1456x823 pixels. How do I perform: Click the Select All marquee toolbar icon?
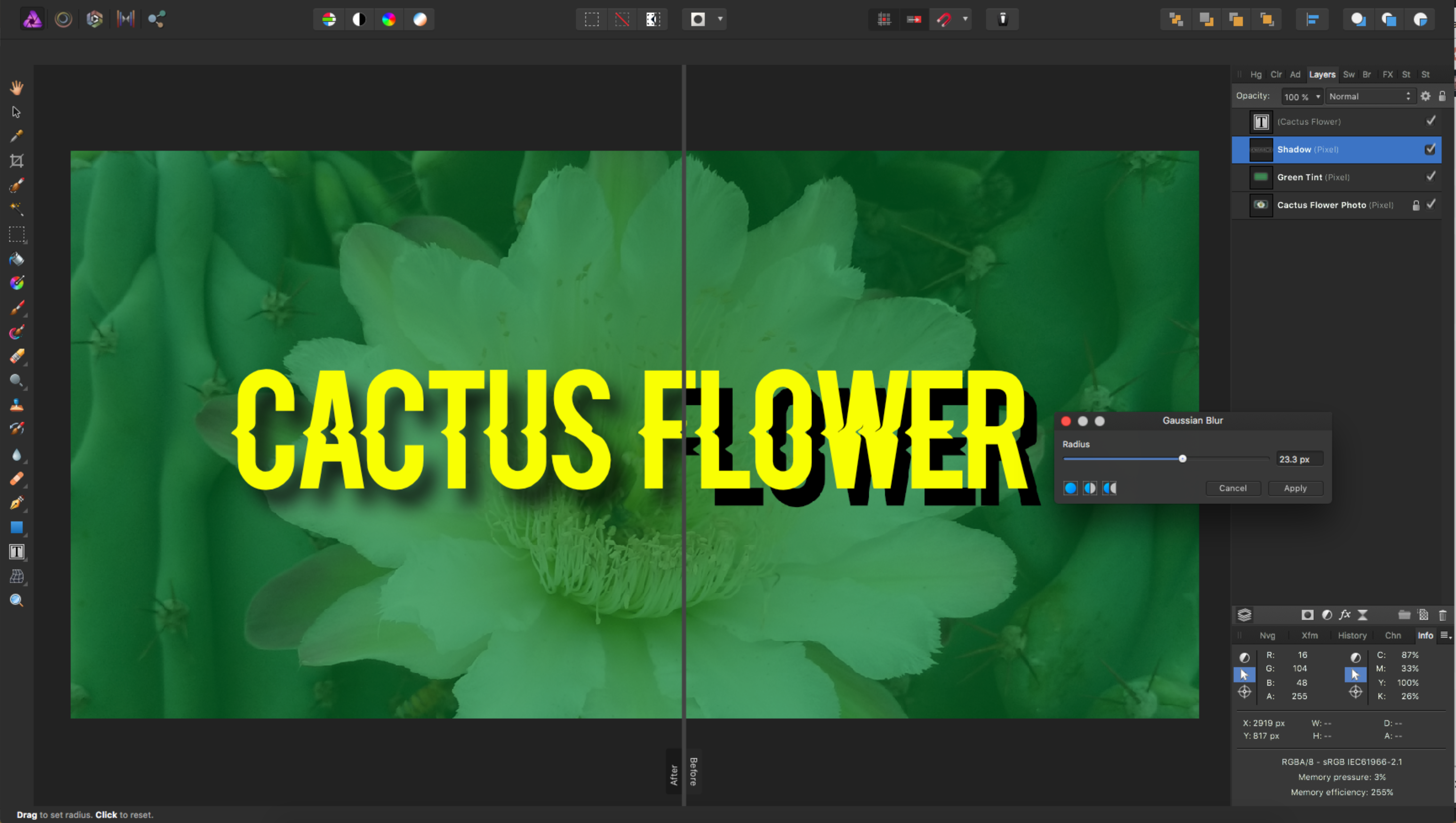tap(592, 19)
